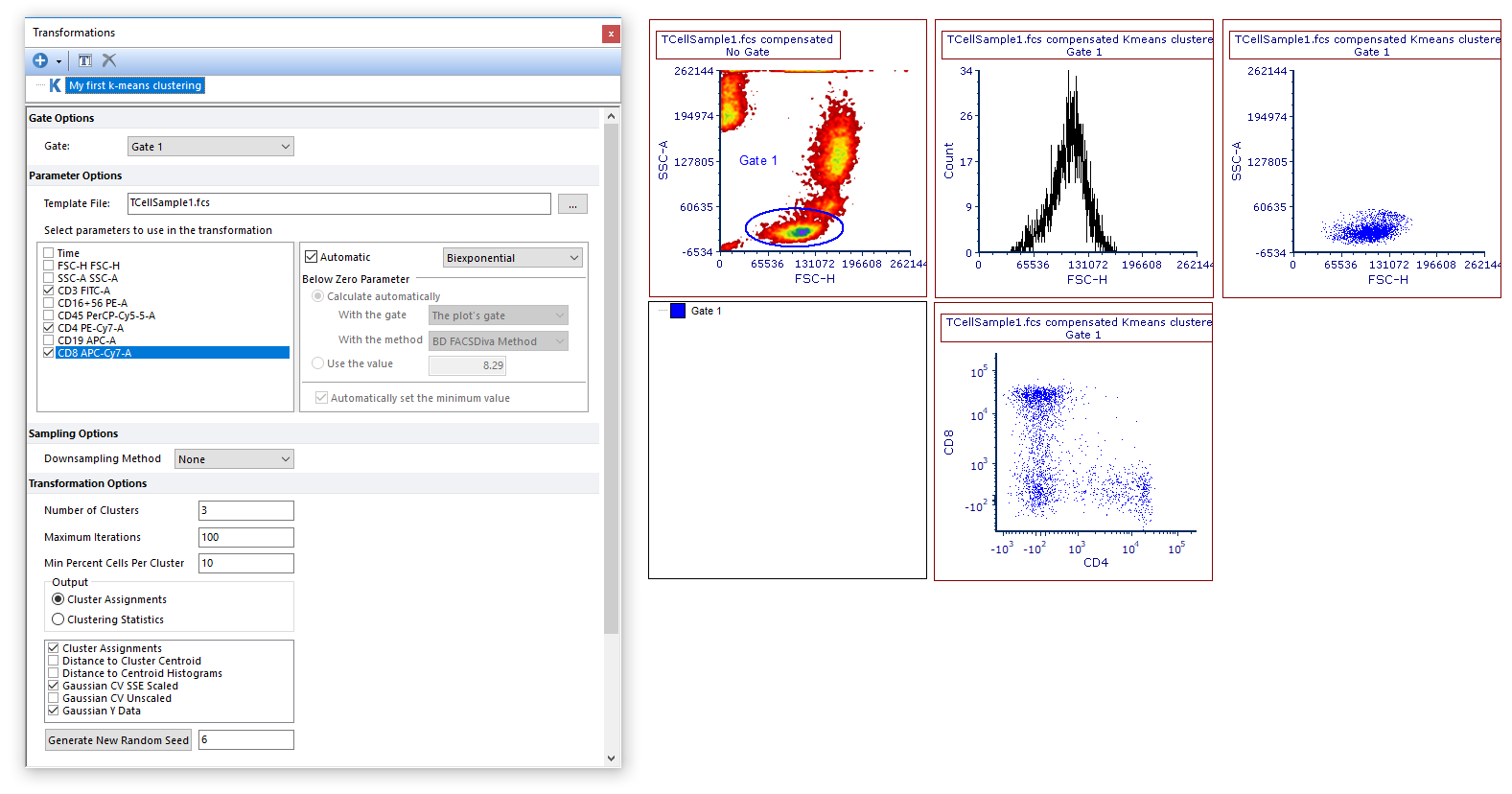Click the Number of Clusters input field
Viewport: 1512px width, 794px height.
[x=246, y=510]
